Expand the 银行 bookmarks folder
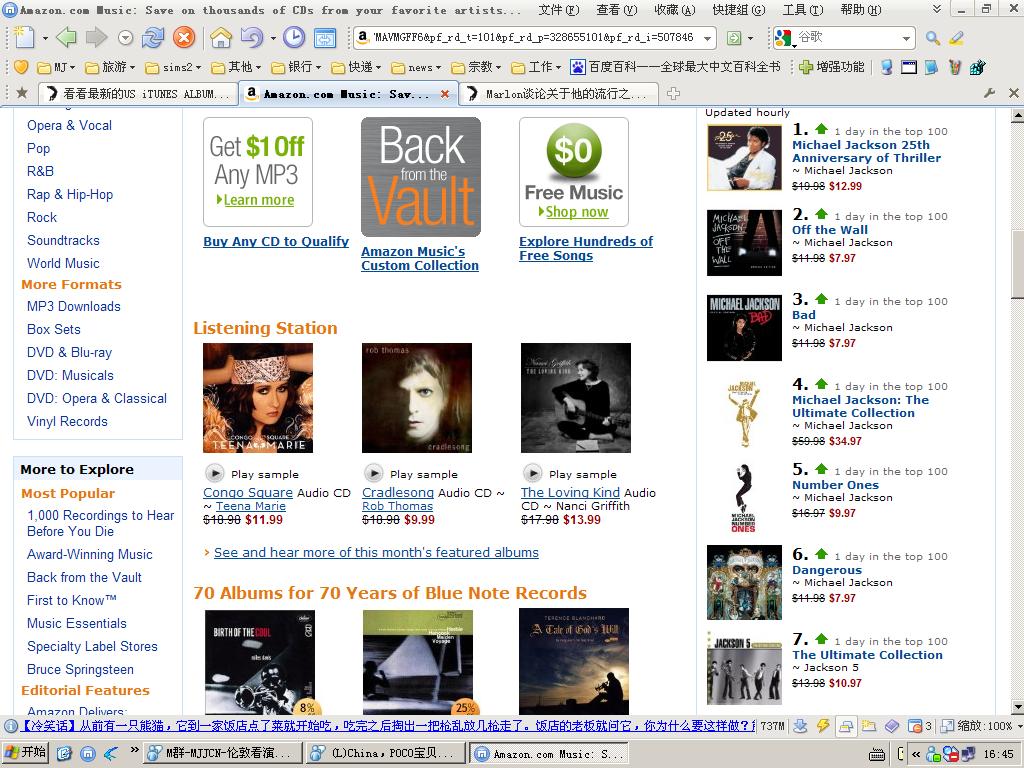This screenshot has width=1024, height=768. coord(296,67)
